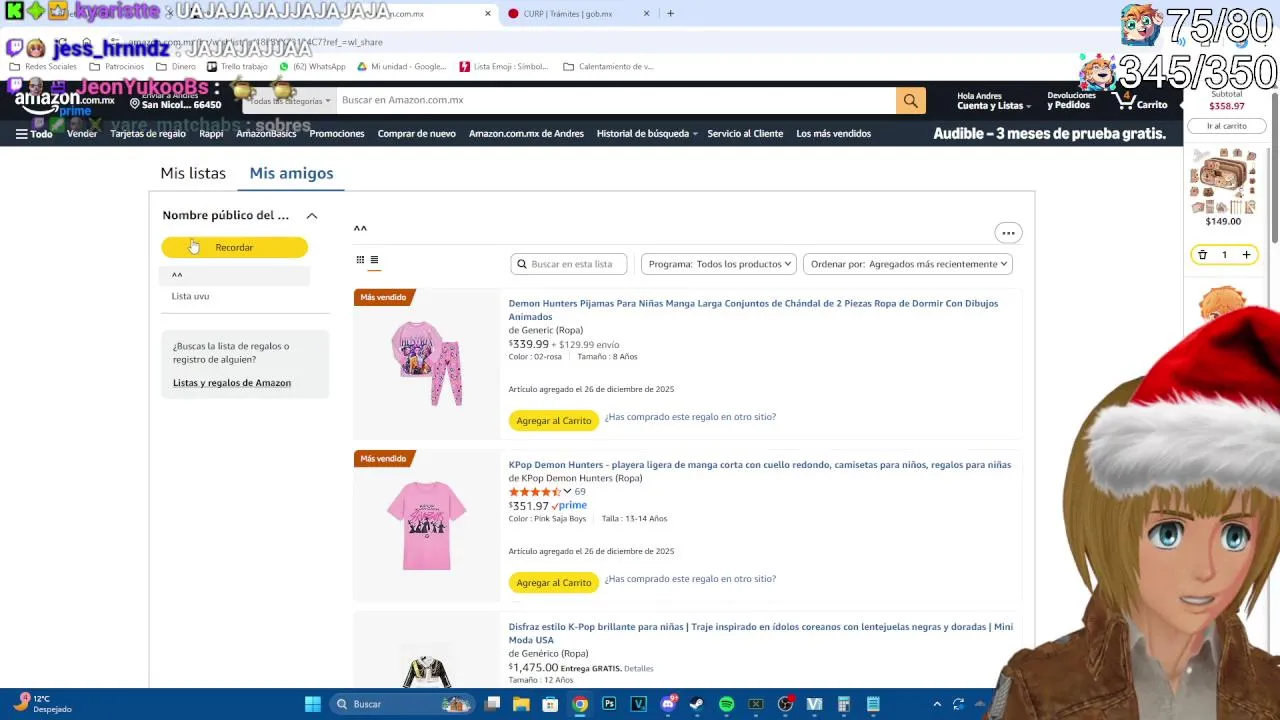Open File Explorer from taskbar
1280x720 pixels.
pos(521,704)
